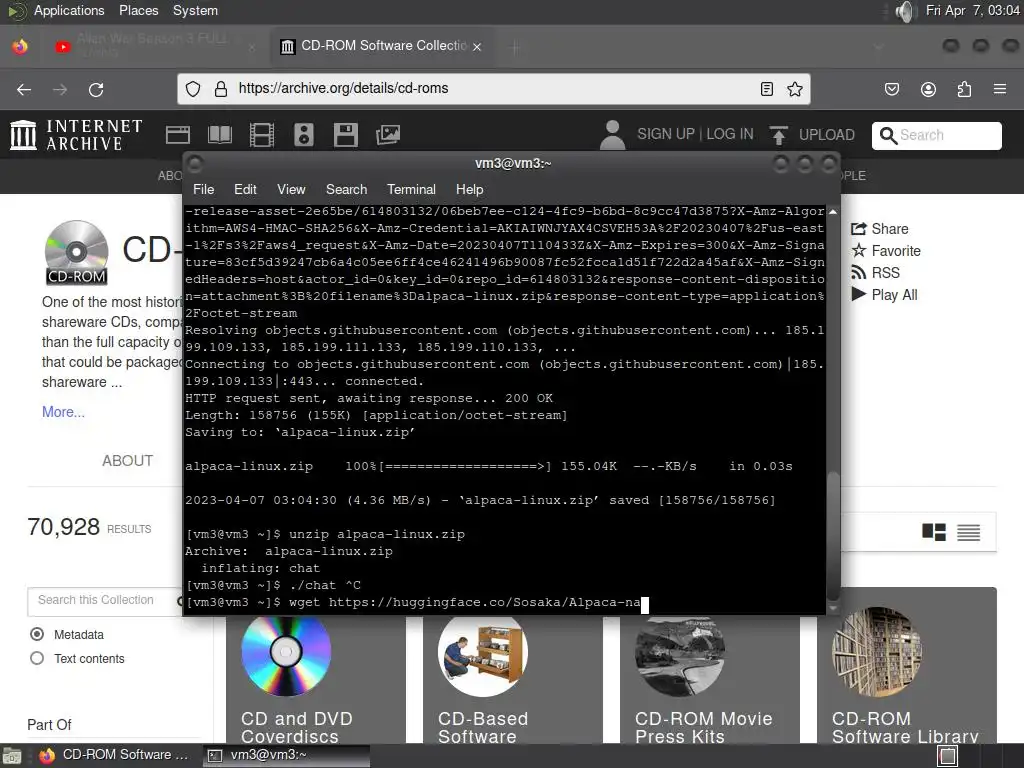Reload the archive.org page
This screenshot has width=1024, height=768.
point(96,89)
